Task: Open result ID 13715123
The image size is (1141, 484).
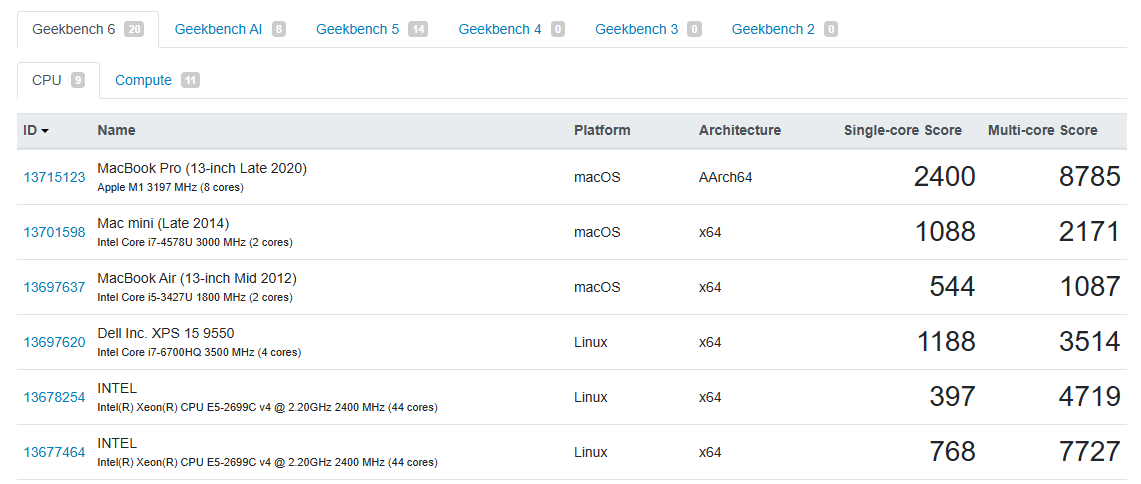Action: [x=54, y=177]
